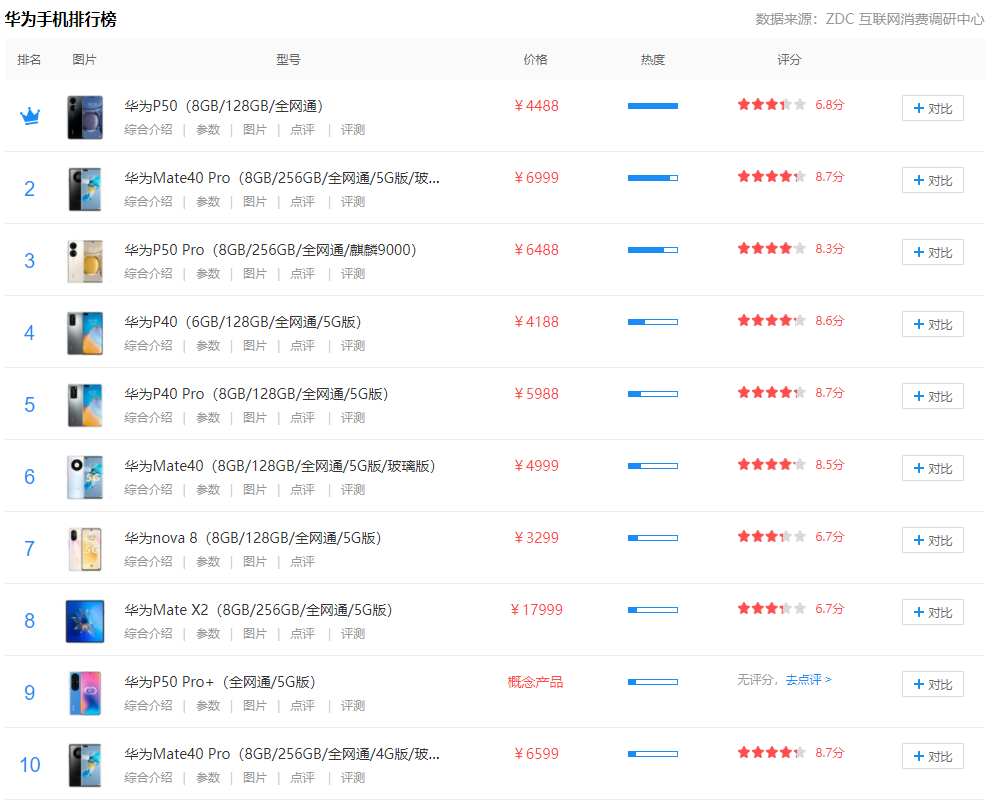
Task: Open the 华为nova 8 title link
Action: [x=252, y=538]
